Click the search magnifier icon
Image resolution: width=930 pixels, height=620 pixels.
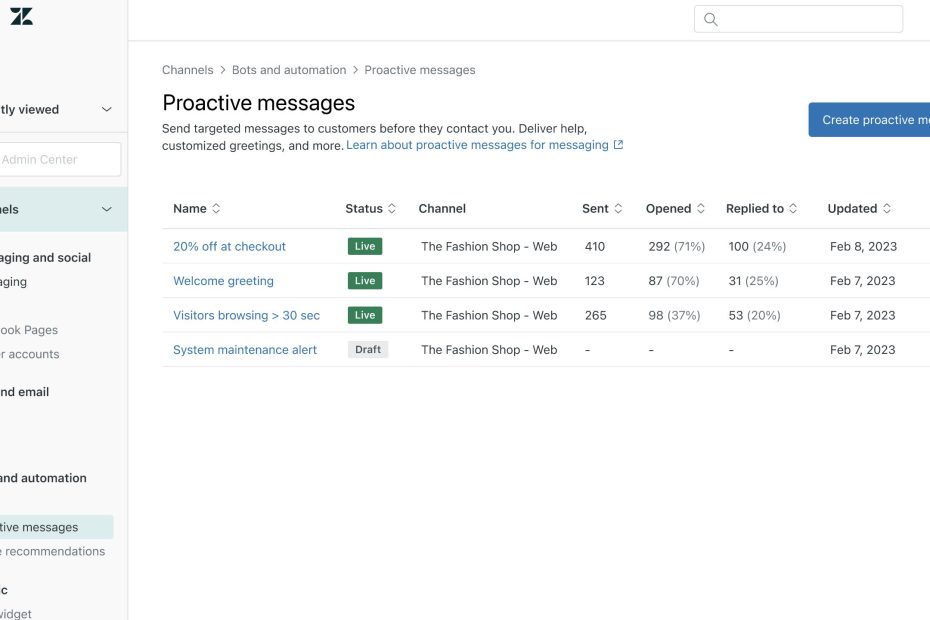pyautogui.click(x=711, y=19)
